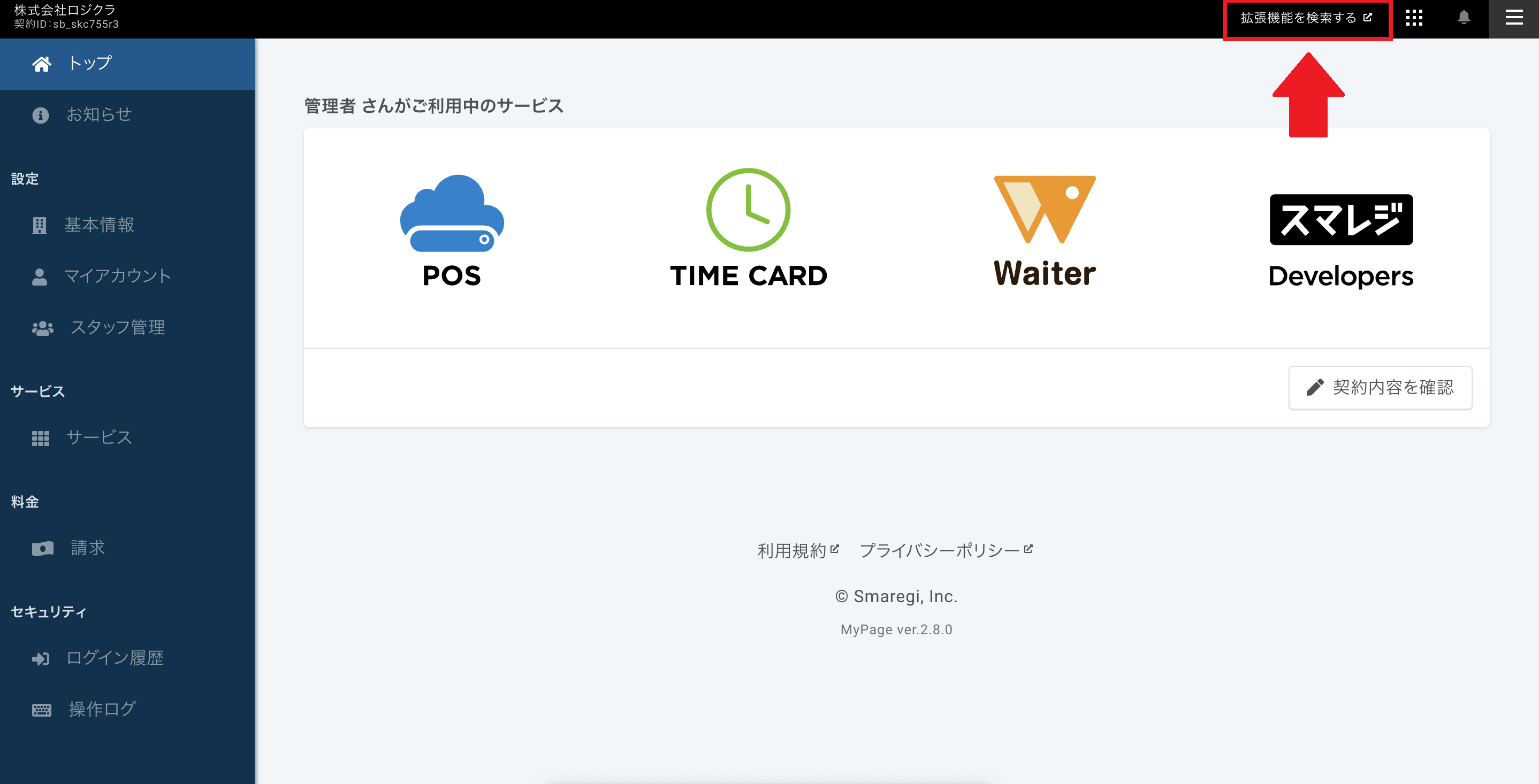This screenshot has height=784, width=1539.
Task: Open サービス menu item in sidebar
Action: pos(98,437)
